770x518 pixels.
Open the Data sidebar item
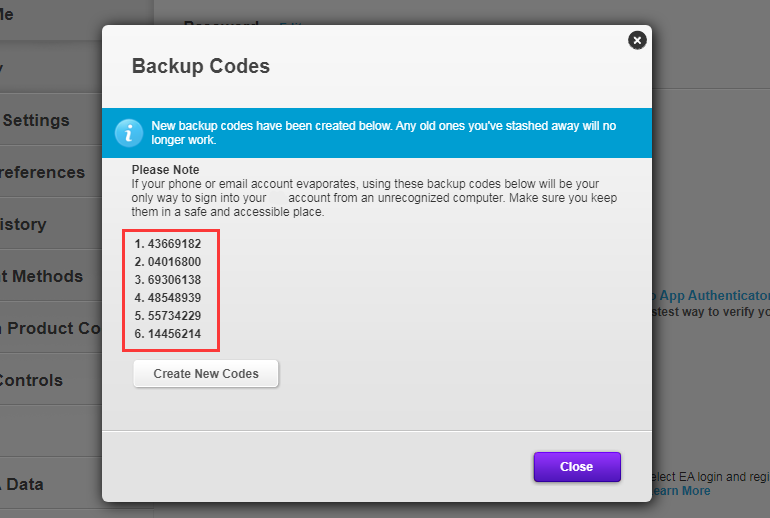[x=22, y=485]
